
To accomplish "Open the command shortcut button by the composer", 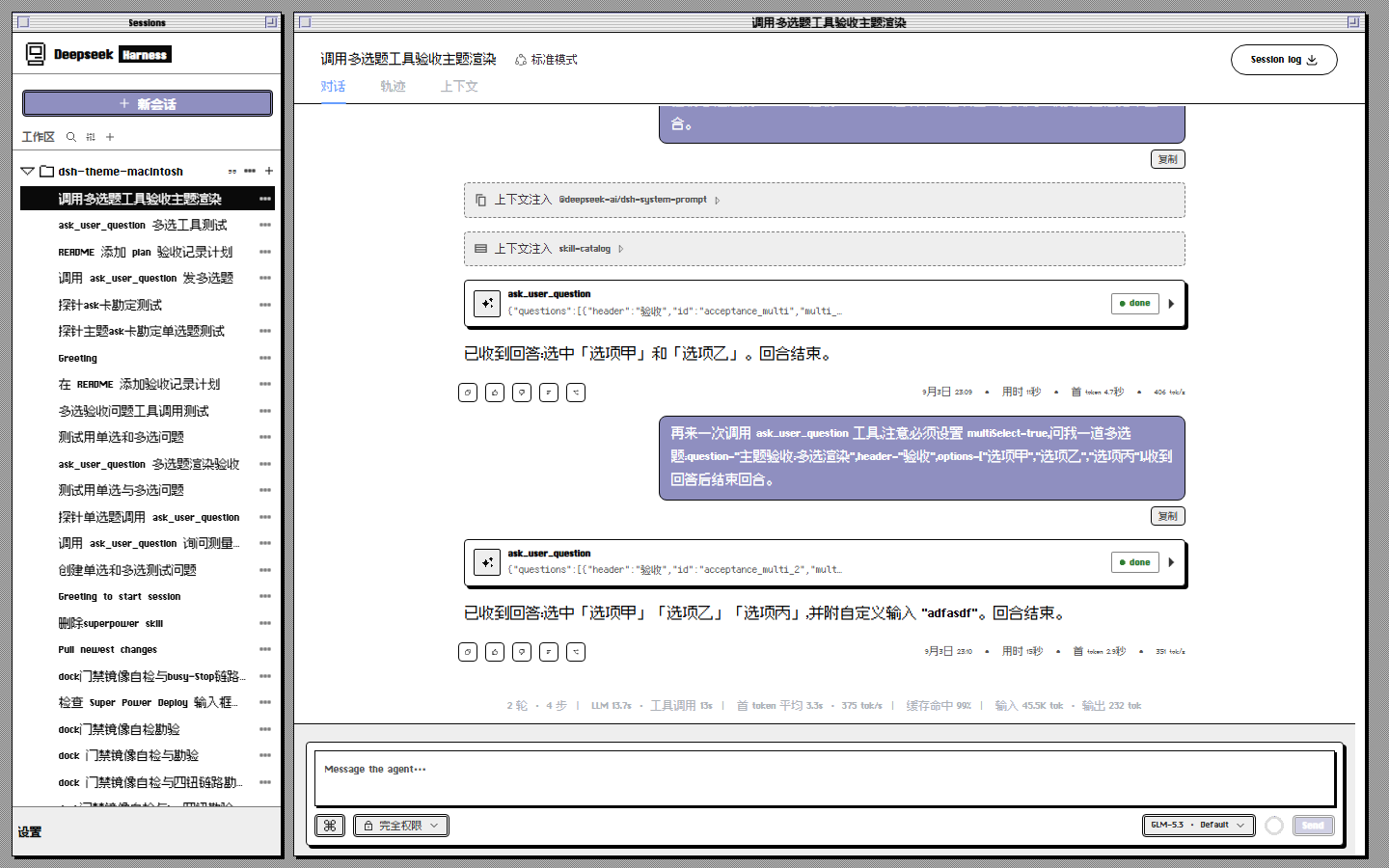I will pos(330,826).
